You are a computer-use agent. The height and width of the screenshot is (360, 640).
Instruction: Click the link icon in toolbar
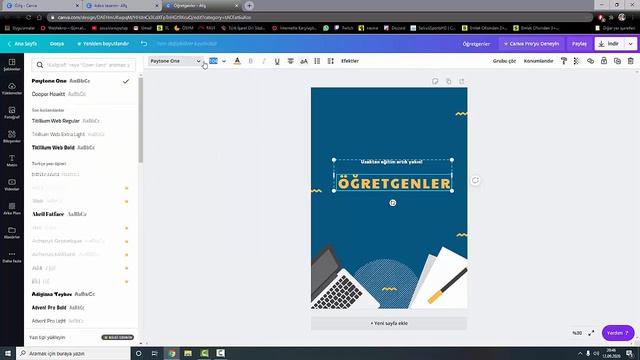click(x=590, y=61)
